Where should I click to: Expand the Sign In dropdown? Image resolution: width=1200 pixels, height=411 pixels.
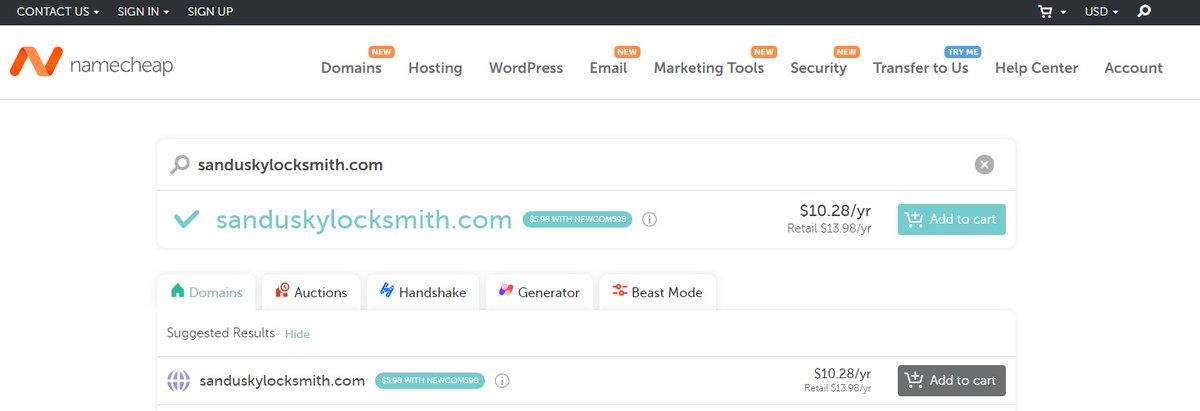coord(143,12)
